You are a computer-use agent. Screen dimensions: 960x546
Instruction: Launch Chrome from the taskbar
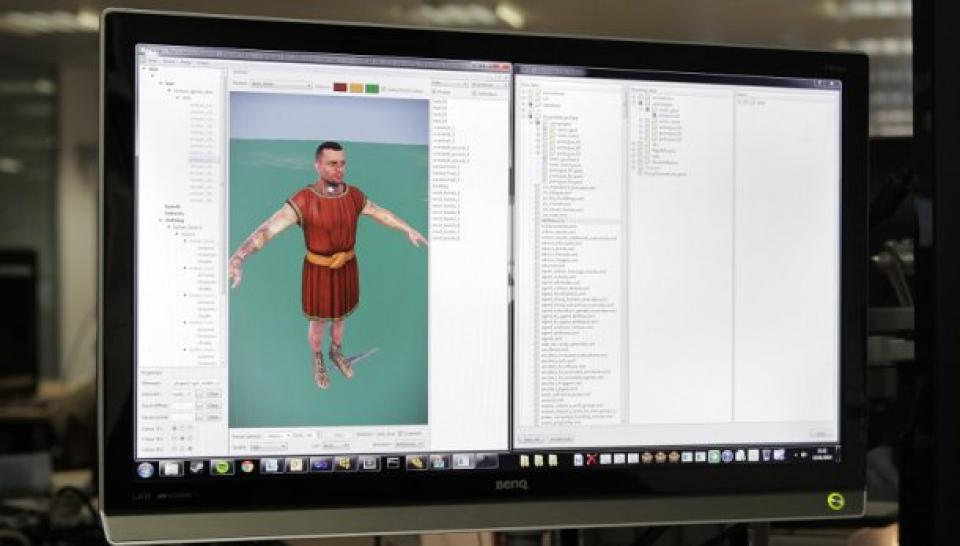(247, 466)
